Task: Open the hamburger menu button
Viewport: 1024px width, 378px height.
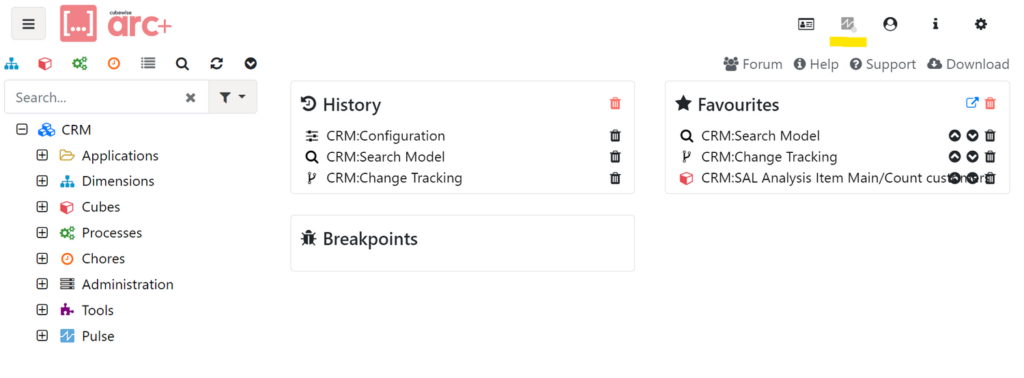Action: click(x=28, y=24)
